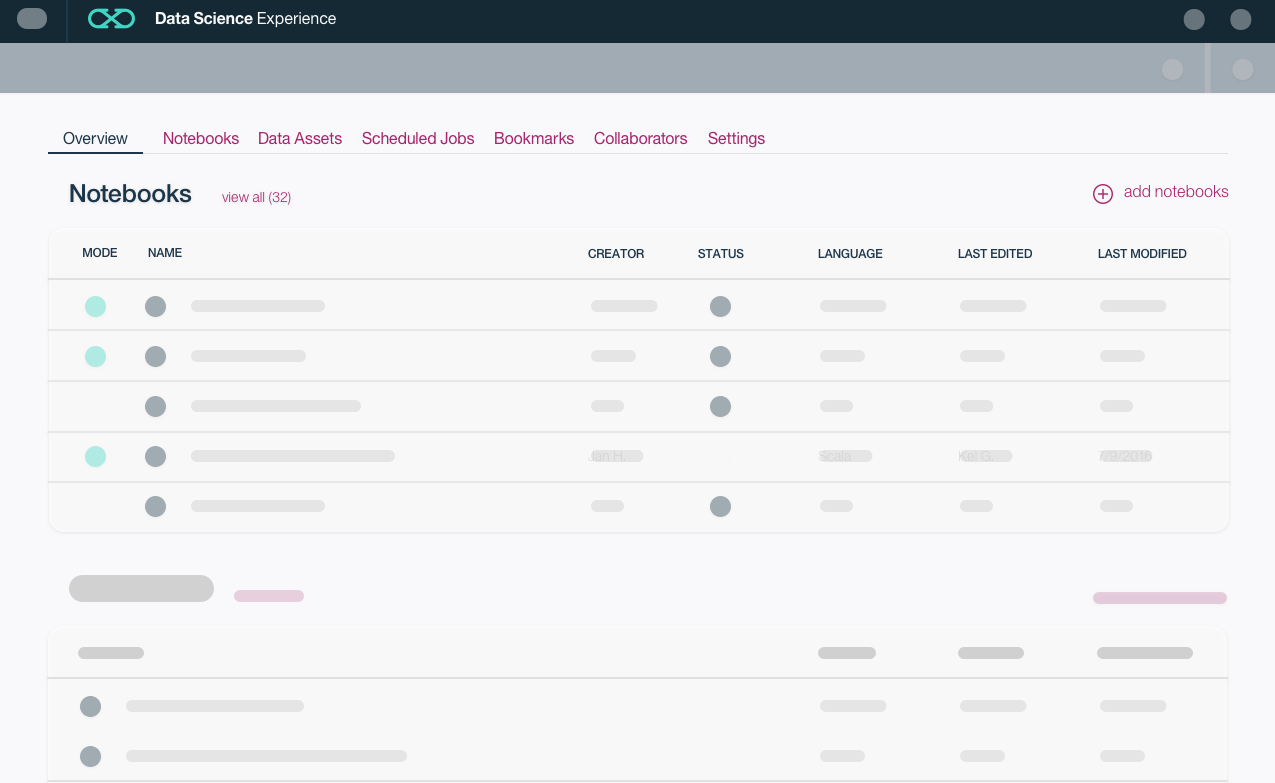Sort by the NAME column header
Image resolution: width=1275 pixels, height=783 pixels.
tap(165, 253)
